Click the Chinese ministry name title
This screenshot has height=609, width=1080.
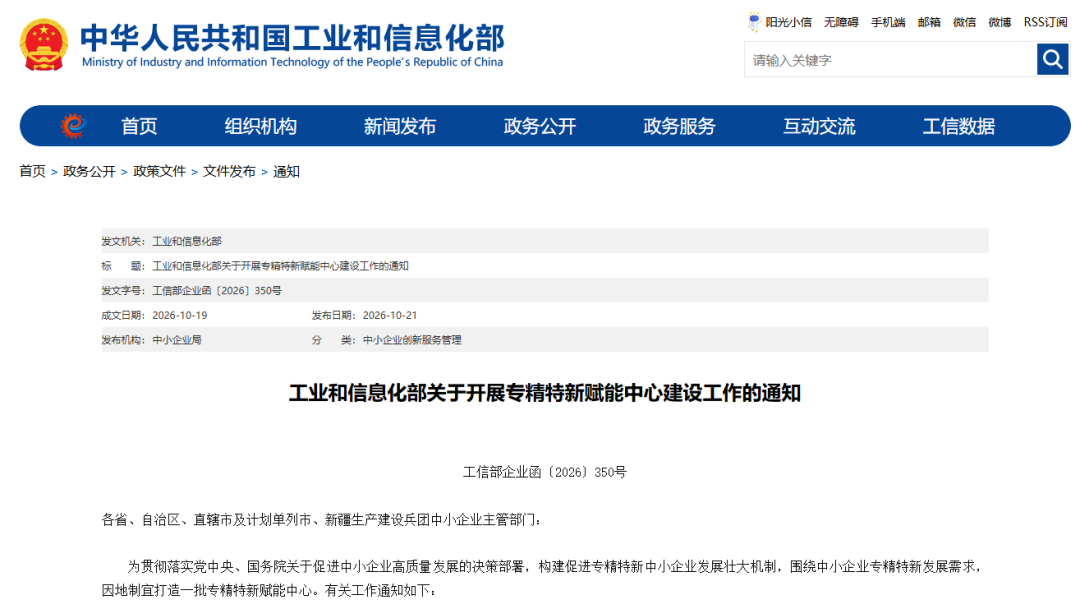click(x=293, y=37)
